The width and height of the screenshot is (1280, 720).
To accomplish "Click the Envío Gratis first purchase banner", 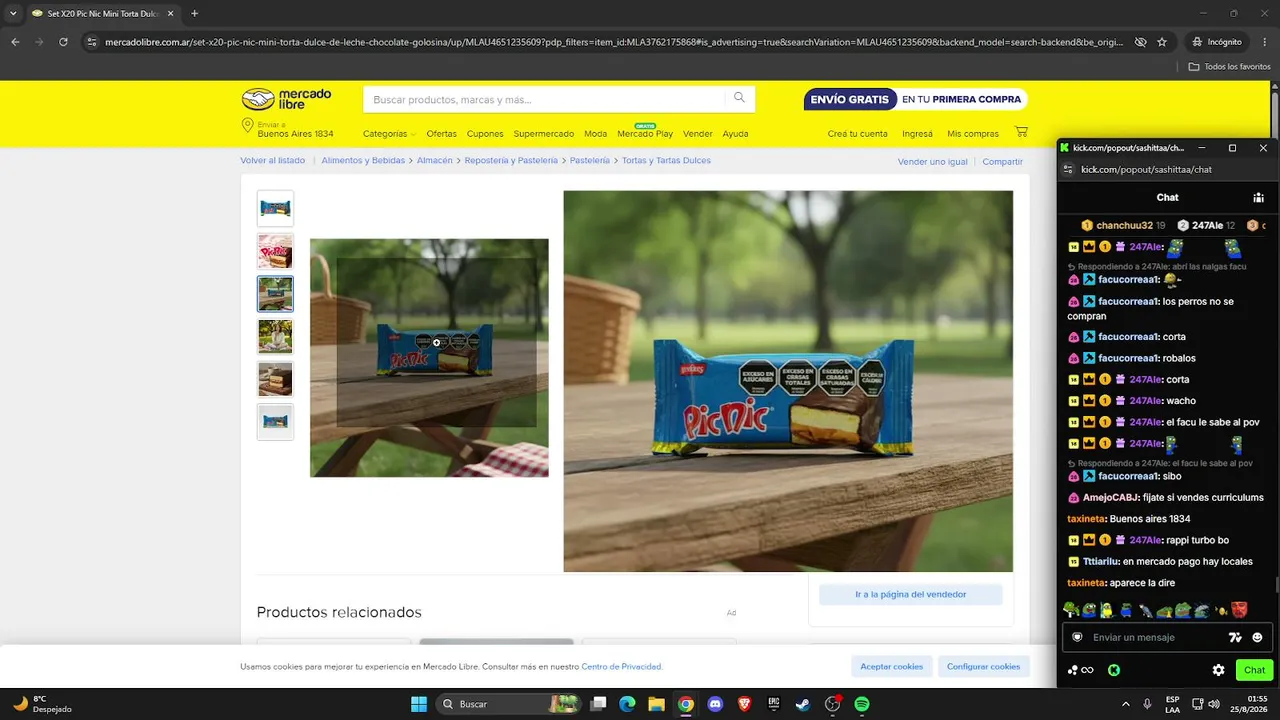I will [x=916, y=99].
